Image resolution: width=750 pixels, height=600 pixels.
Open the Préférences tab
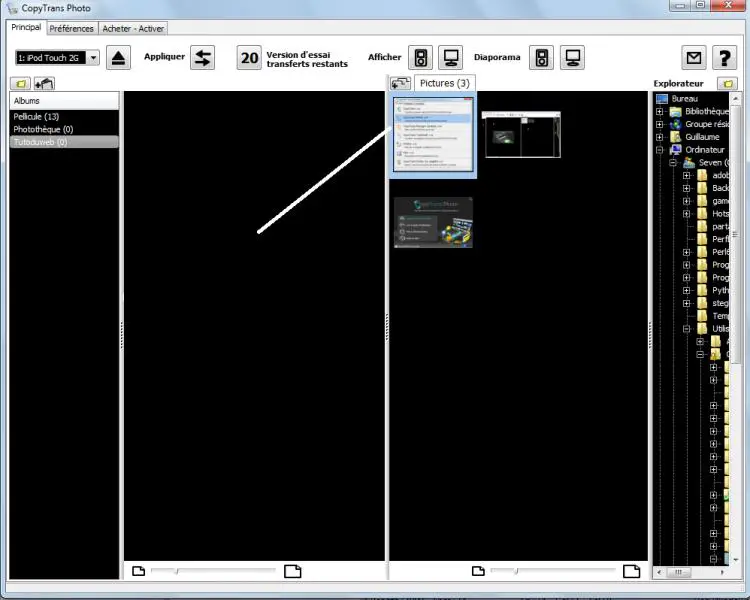(72, 29)
